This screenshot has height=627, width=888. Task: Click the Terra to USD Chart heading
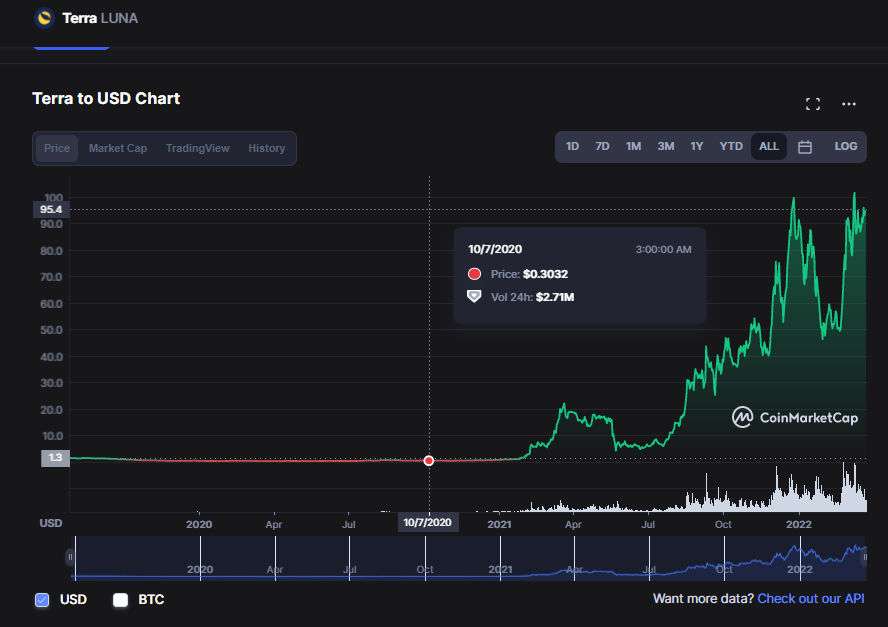(x=106, y=99)
